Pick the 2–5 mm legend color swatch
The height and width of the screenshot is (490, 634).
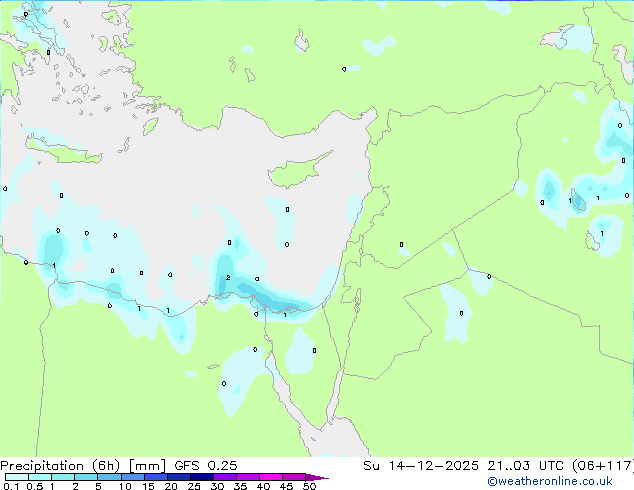click(x=86, y=477)
